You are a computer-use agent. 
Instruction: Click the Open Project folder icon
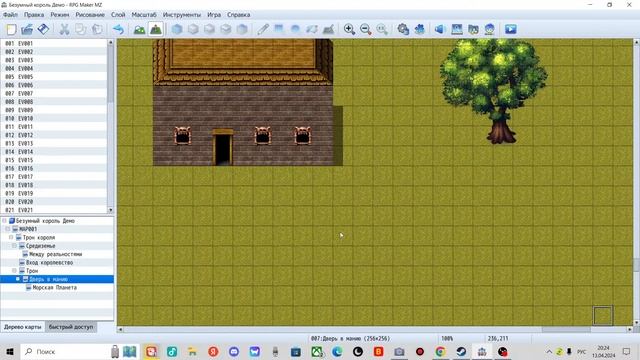click(x=27, y=29)
